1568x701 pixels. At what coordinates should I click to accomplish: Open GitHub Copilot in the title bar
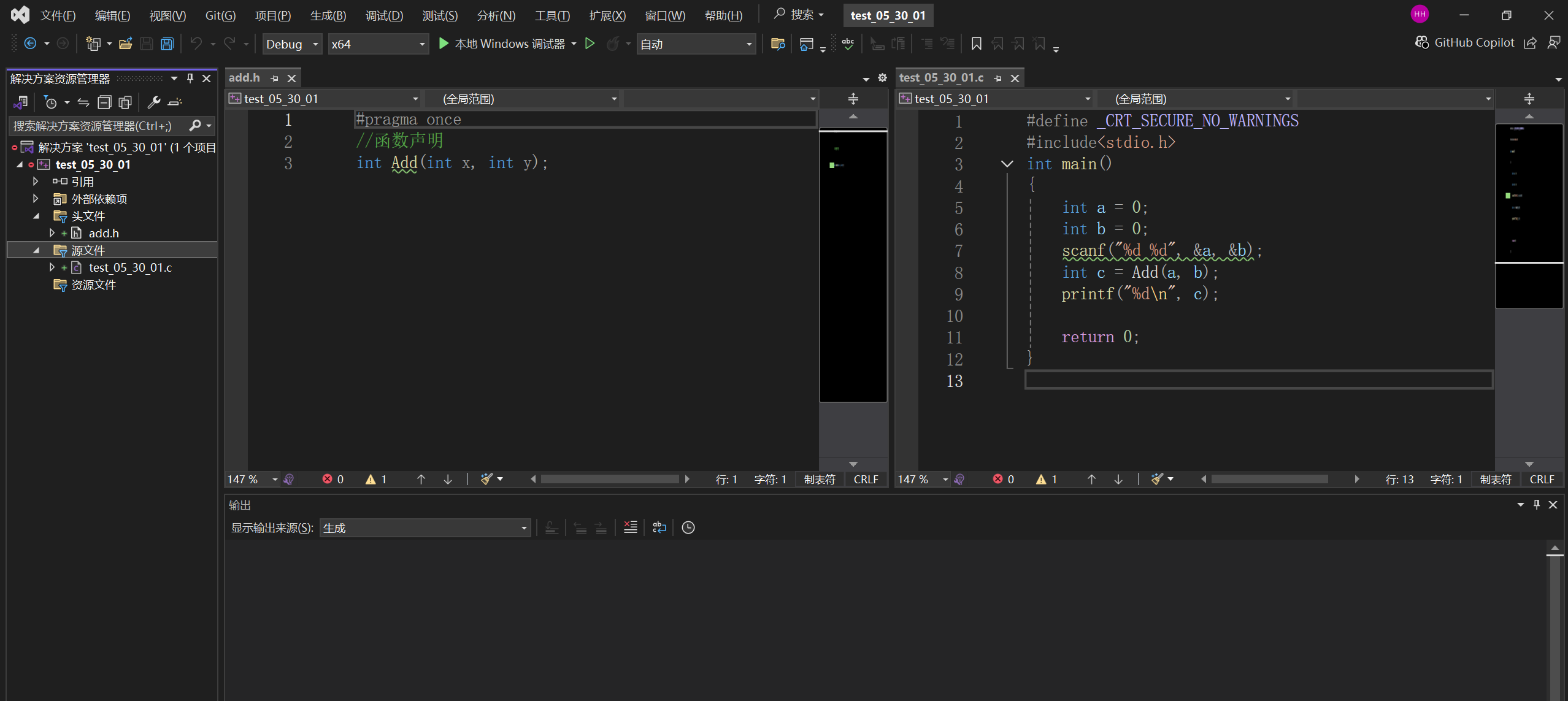(1465, 42)
